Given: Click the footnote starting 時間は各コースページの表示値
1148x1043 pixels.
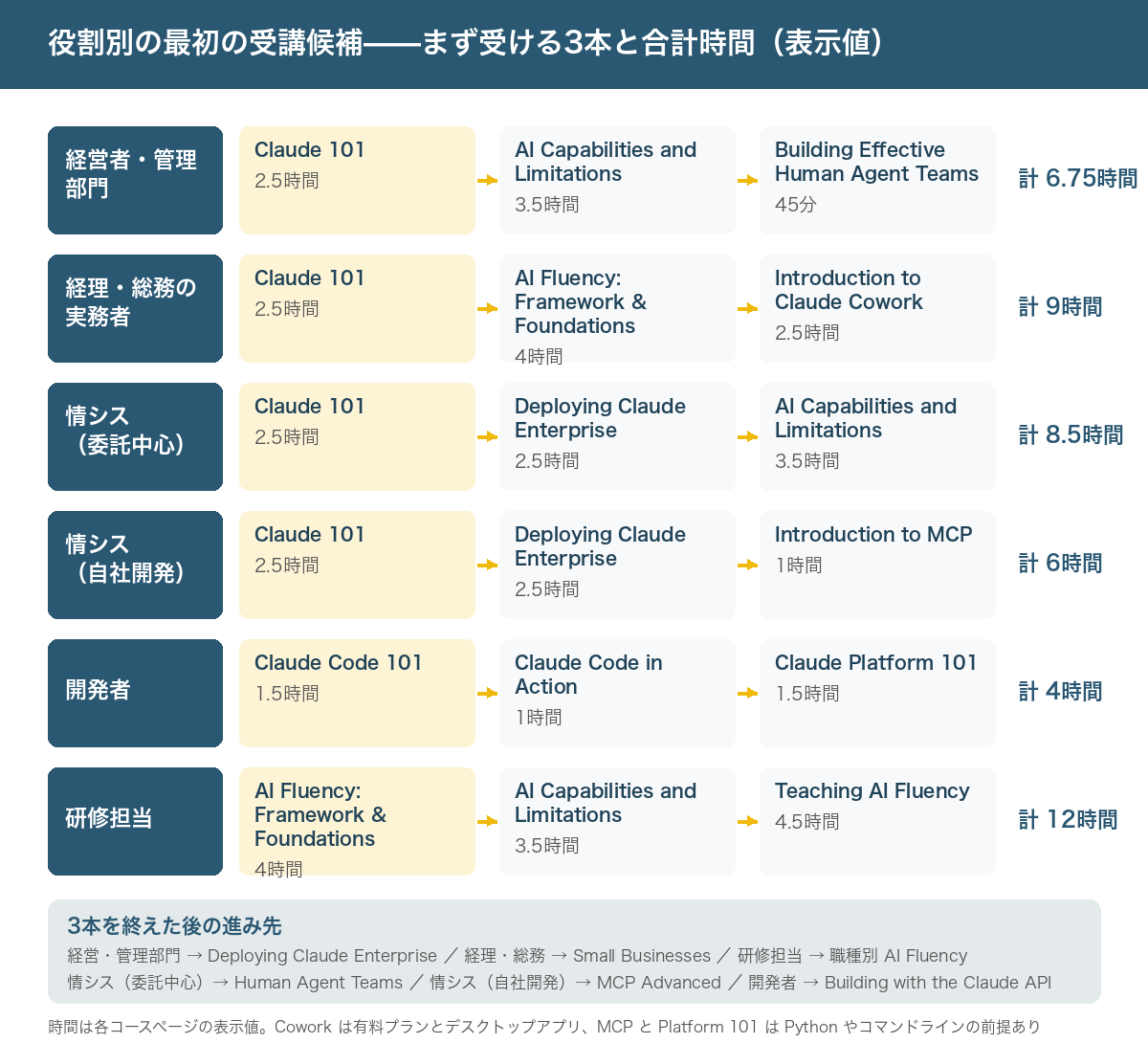Looking at the screenshot, I should tap(544, 1027).
